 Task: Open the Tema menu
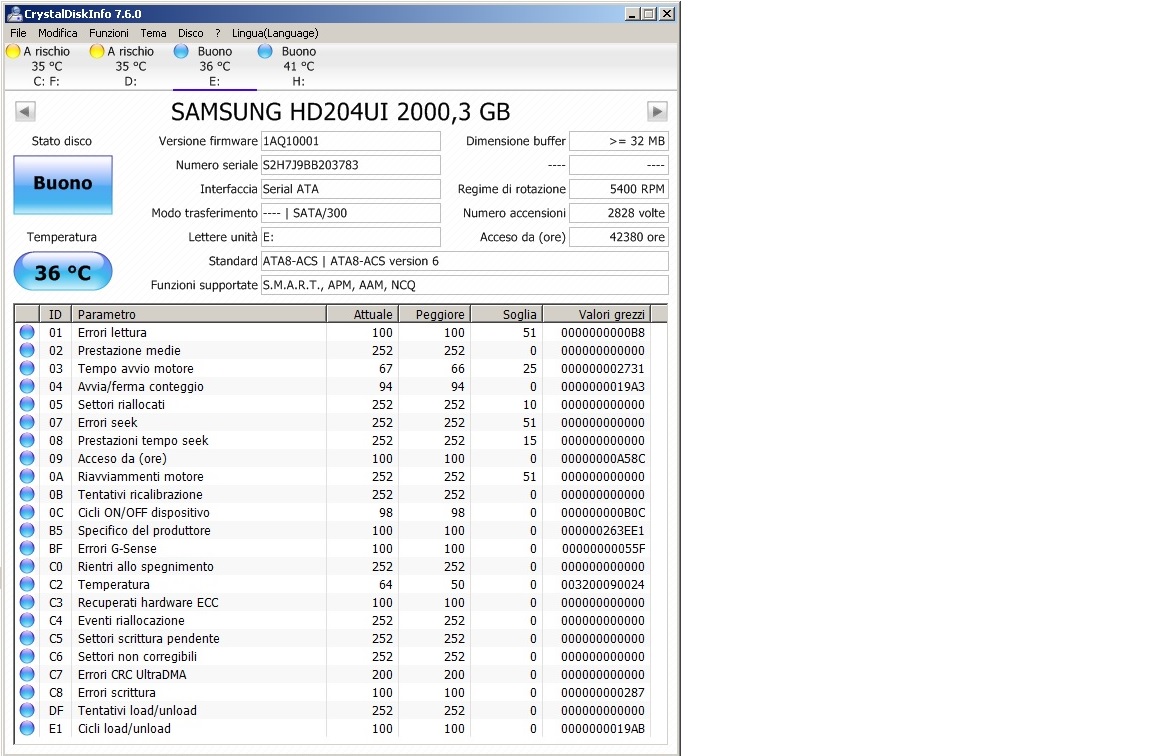[x=154, y=33]
